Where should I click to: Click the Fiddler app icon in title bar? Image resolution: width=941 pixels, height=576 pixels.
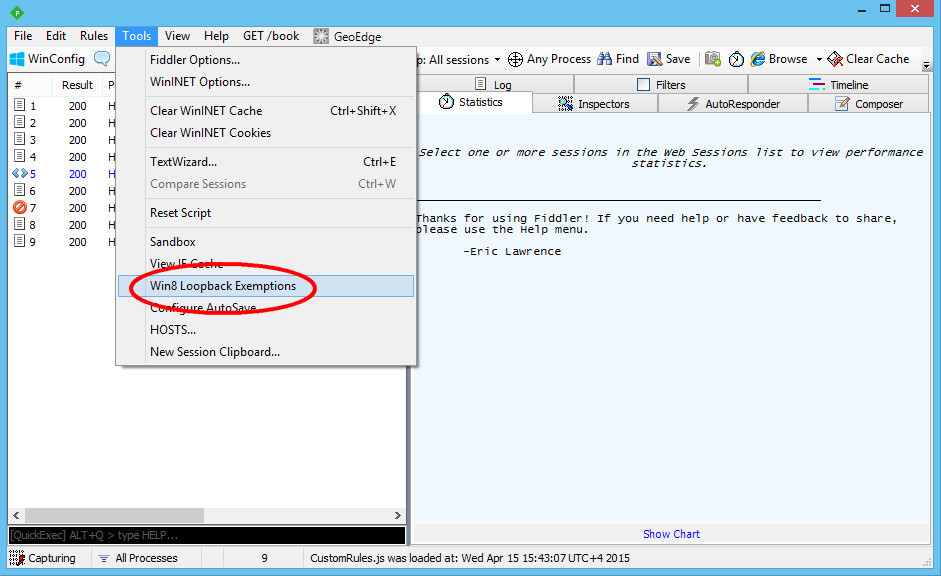[16, 12]
